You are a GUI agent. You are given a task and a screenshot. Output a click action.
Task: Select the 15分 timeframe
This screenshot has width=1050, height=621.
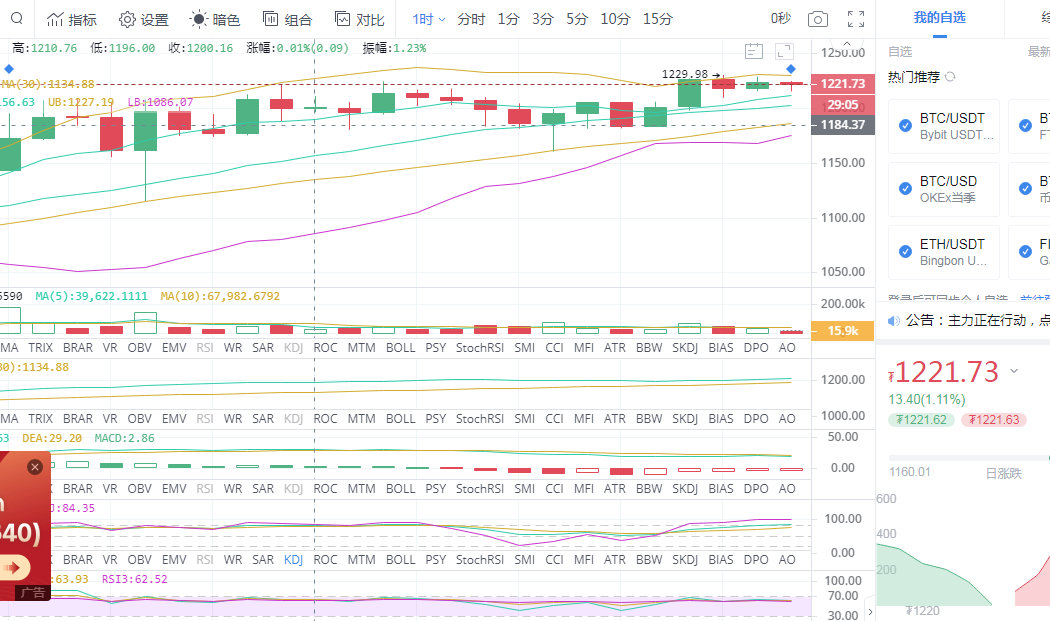point(657,20)
